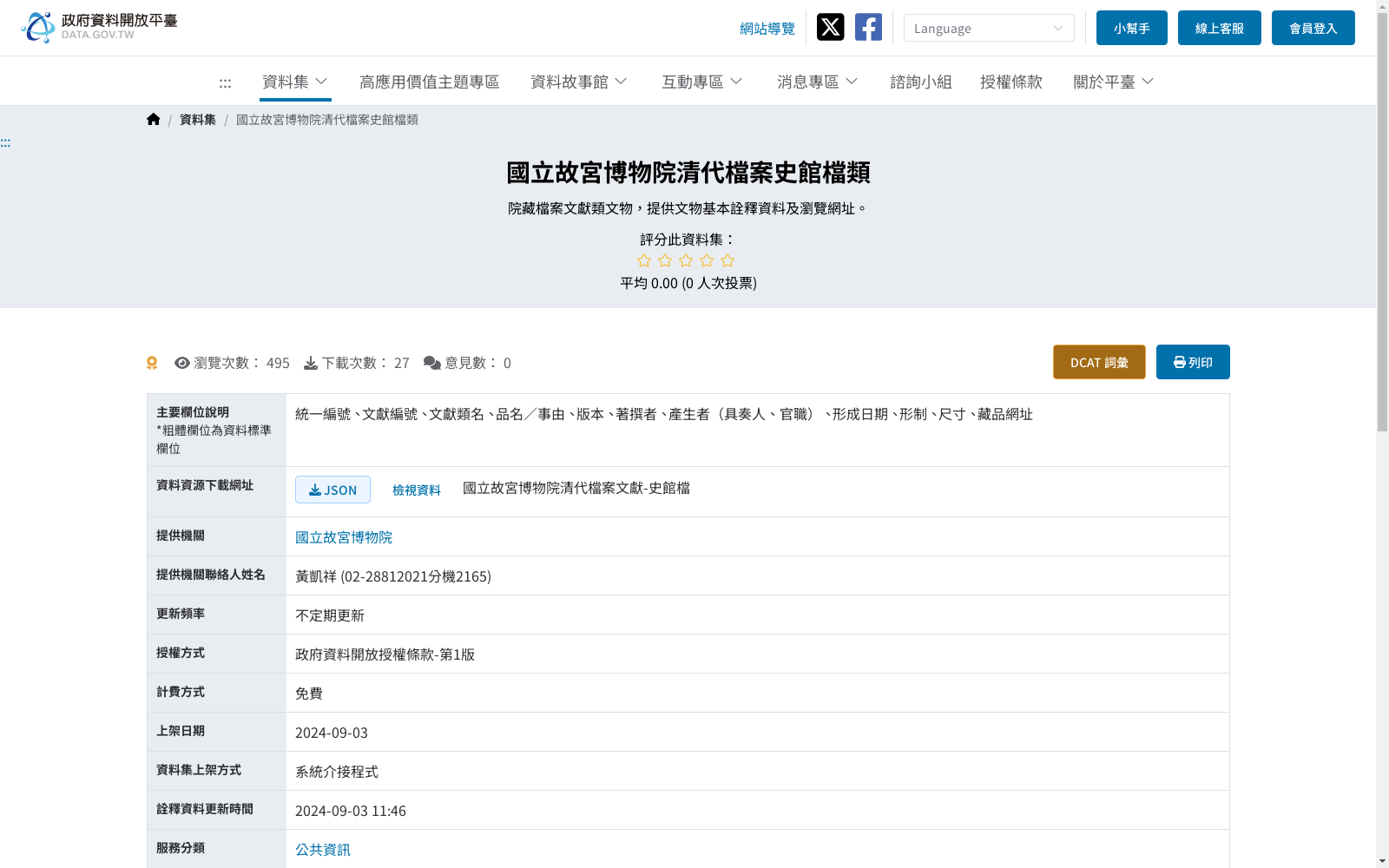
Task: Click the contact 黃凱祥 (02-28812021分機2165) text
Action: pyautogui.click(x=393, y=576)
